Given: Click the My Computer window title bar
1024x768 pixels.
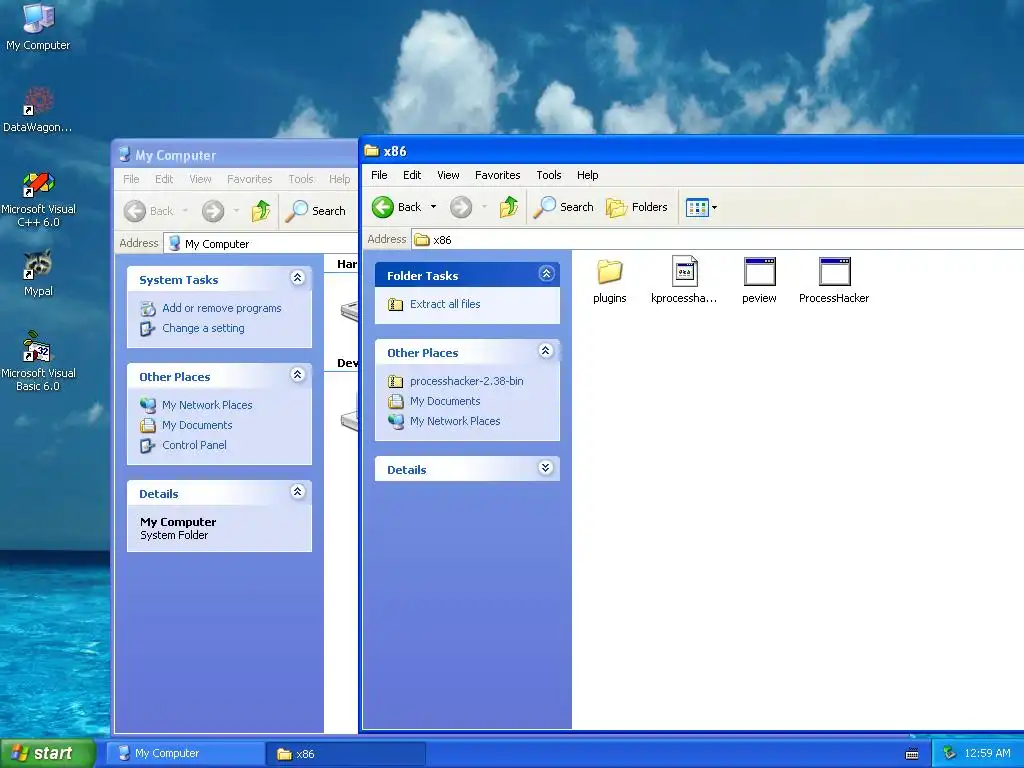Looking at the screenshot, I should [x=235, y=155].
